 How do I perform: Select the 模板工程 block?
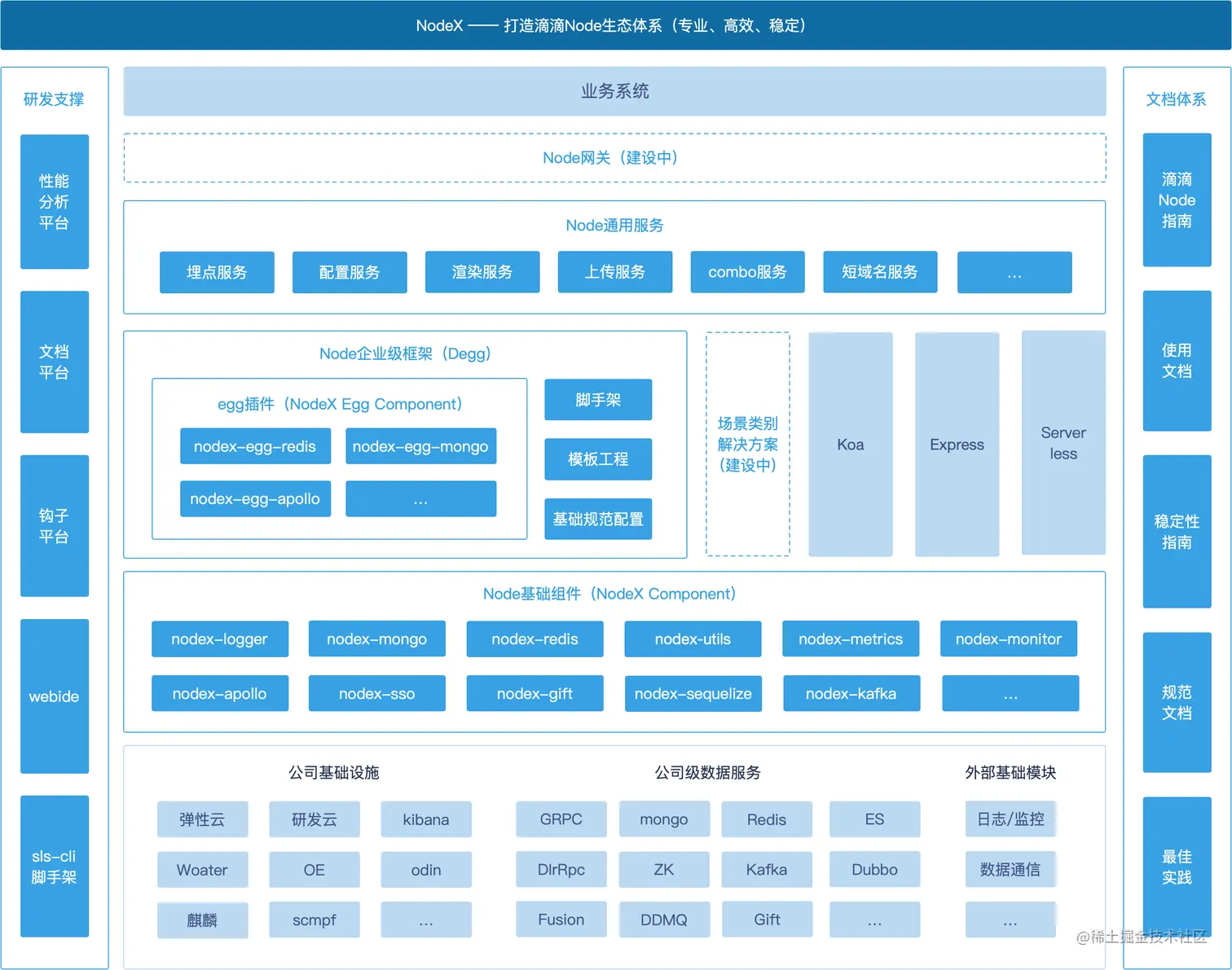598,459
